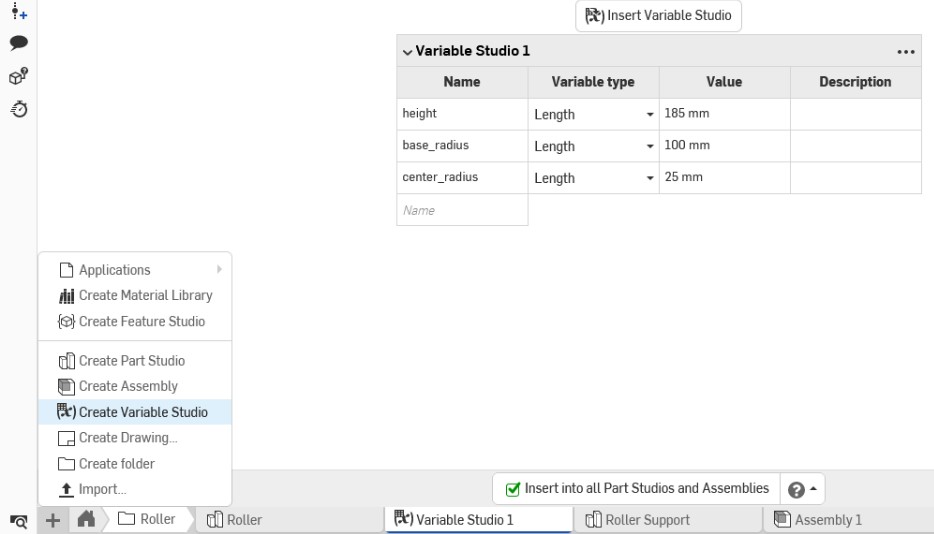
Task: Click the base_radius variable name cell
Action: tap(462, 145)
